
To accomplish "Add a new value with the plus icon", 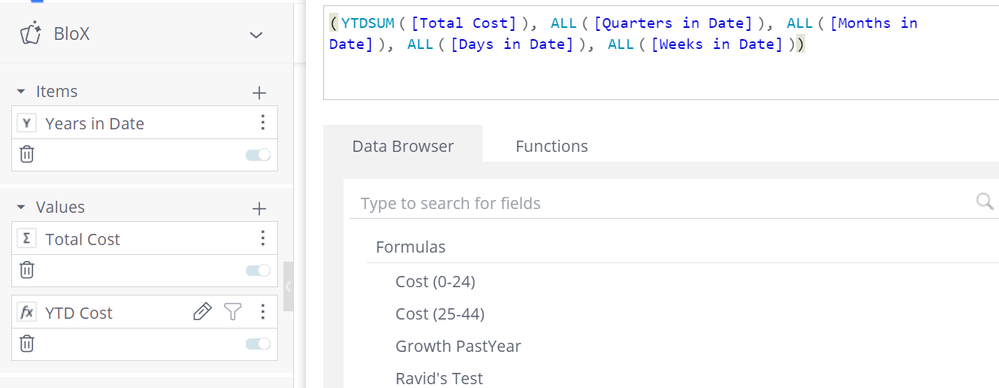I will click(259, 209).
